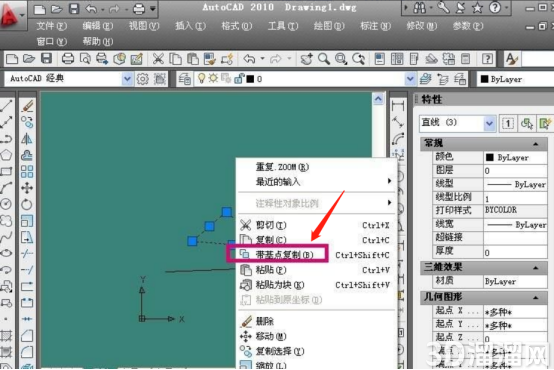Click drawing area scroll up arrow

tap(378, 99)
